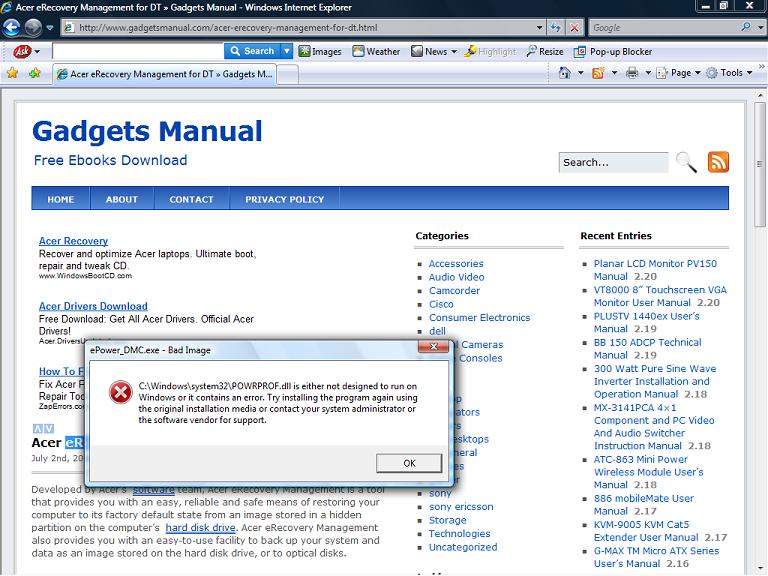Screen dimensions: 768x576
Task: Open the ABOUT navigation item
Action: (122, 199)
